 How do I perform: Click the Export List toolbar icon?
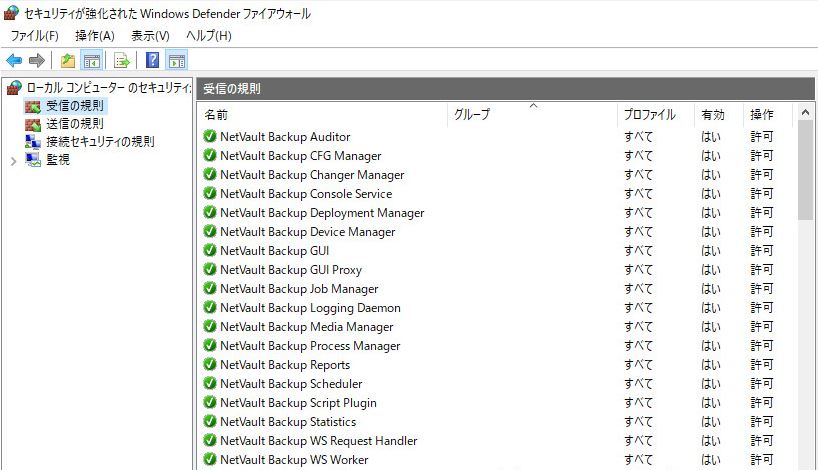coord(122,61)
